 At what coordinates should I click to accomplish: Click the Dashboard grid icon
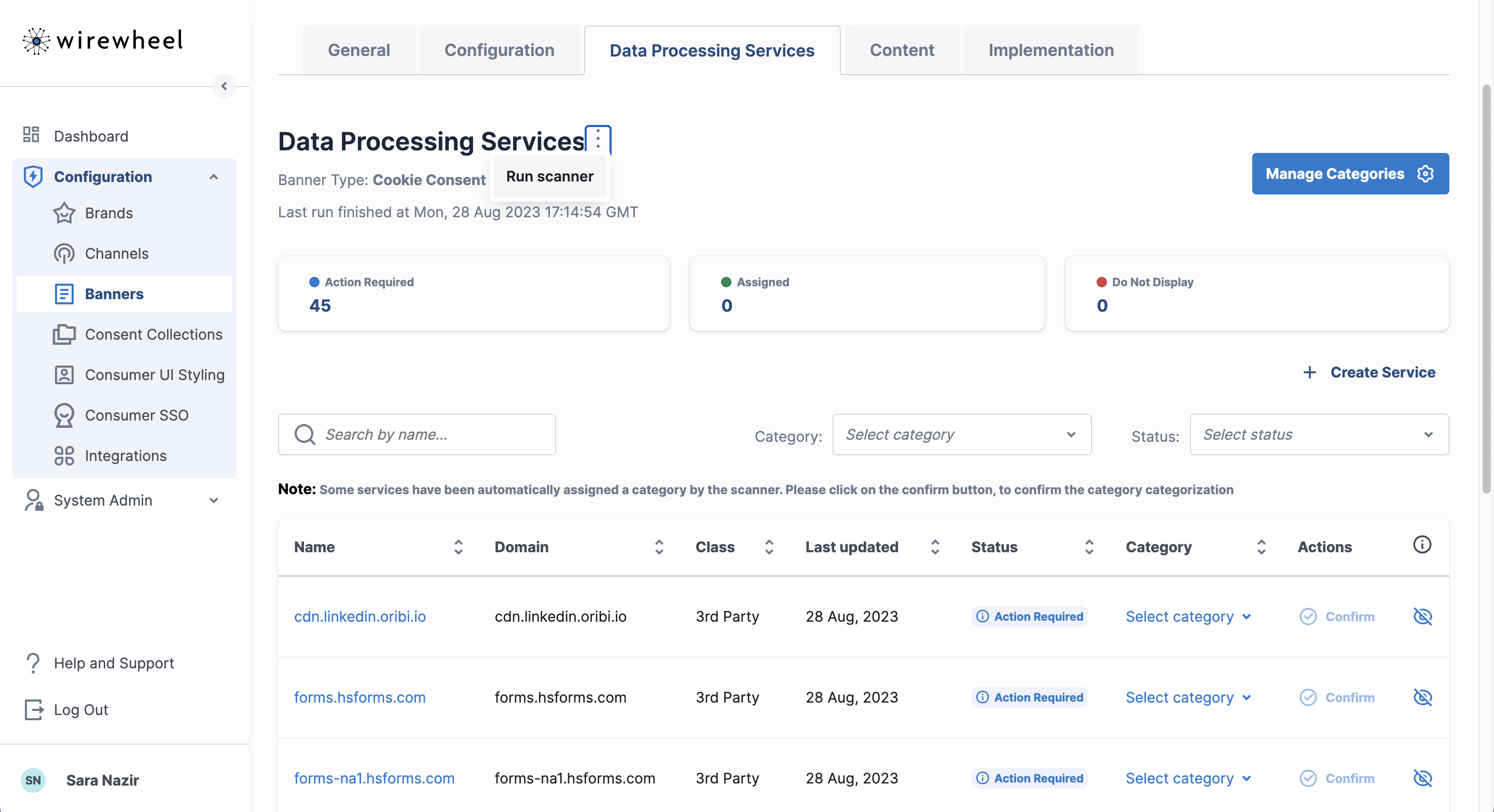(x=31, y=135)
